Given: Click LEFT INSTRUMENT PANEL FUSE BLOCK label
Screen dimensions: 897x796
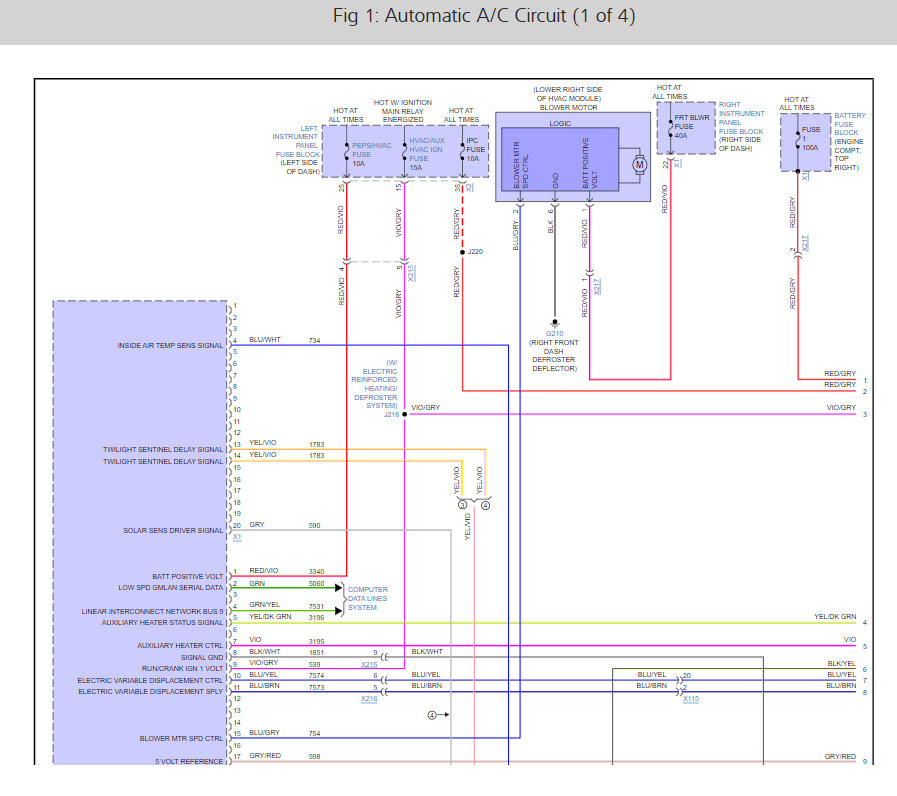Looking at the screenshot, I should [296, 141].
